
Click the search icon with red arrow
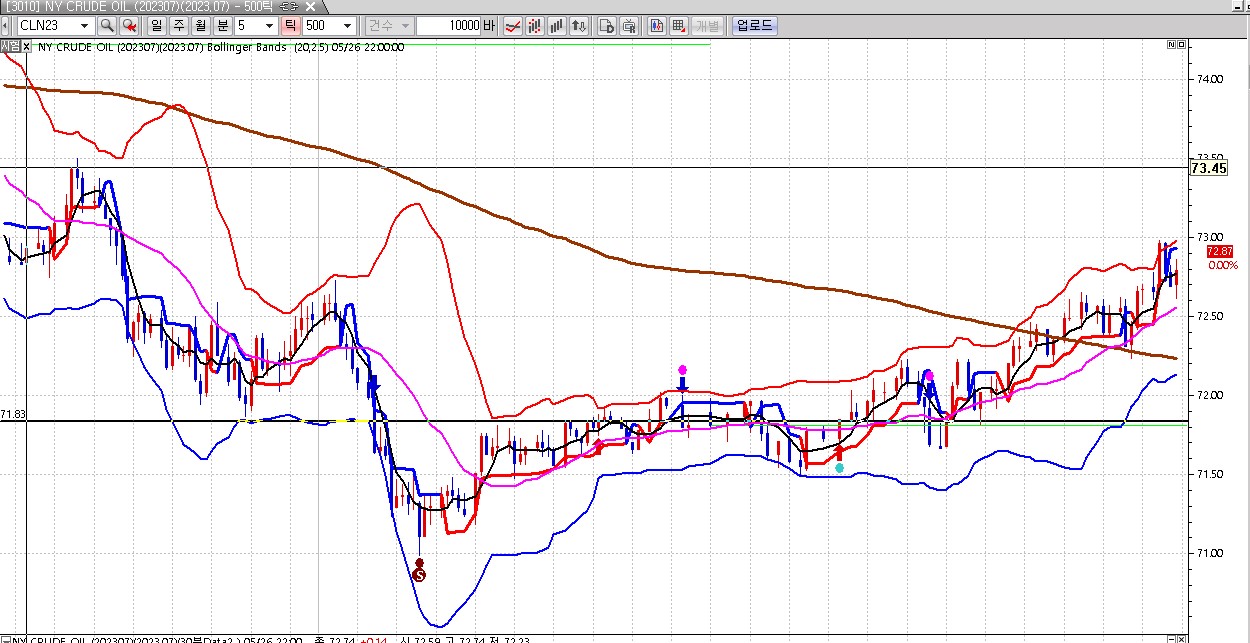pyautogui.click(x=130, y=25)
